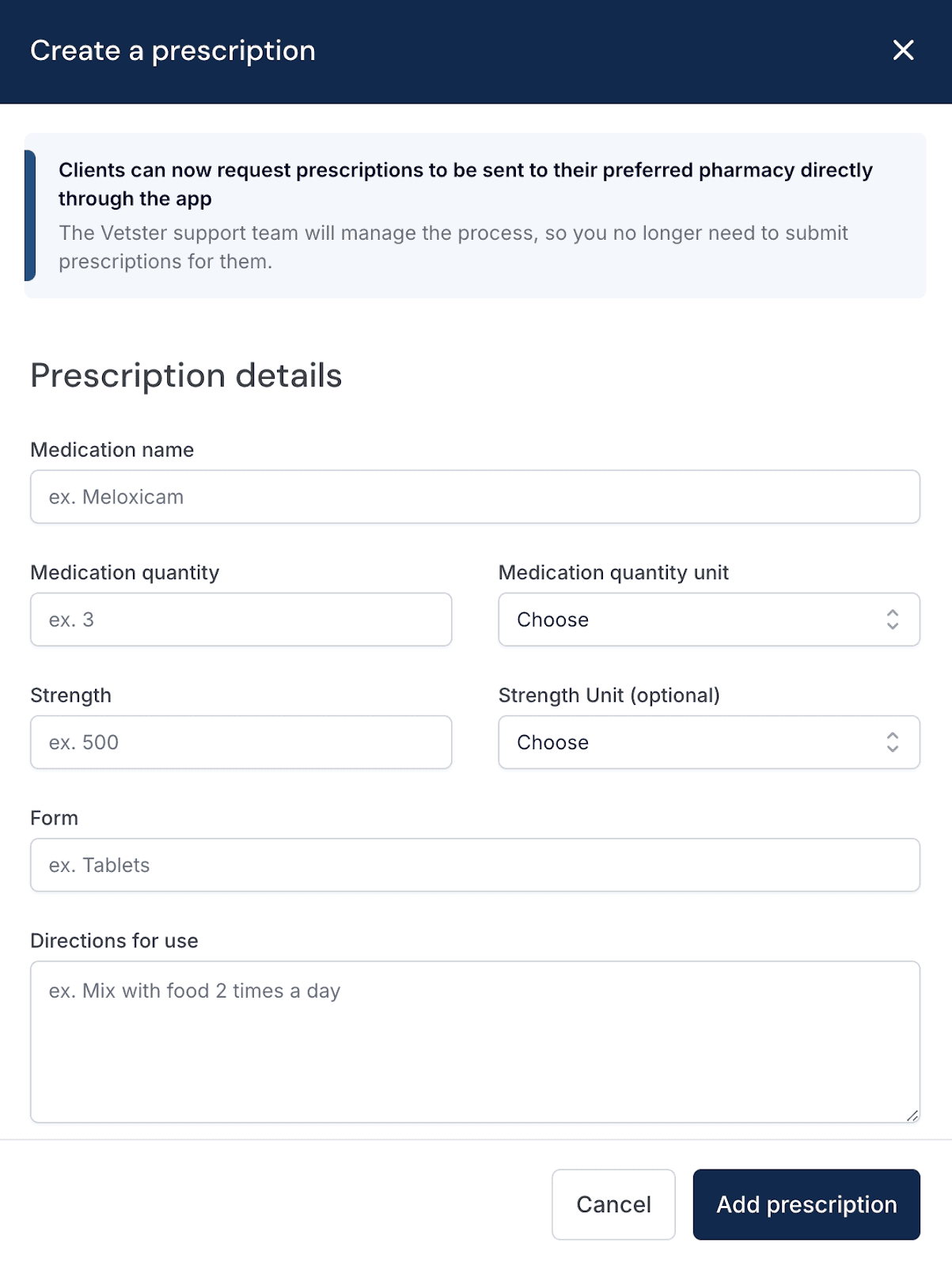Click the Prescription details heading
Image resolution: width=952 pixels, height=1266 pixels.
pyautogui.click(x=185, y=375)
